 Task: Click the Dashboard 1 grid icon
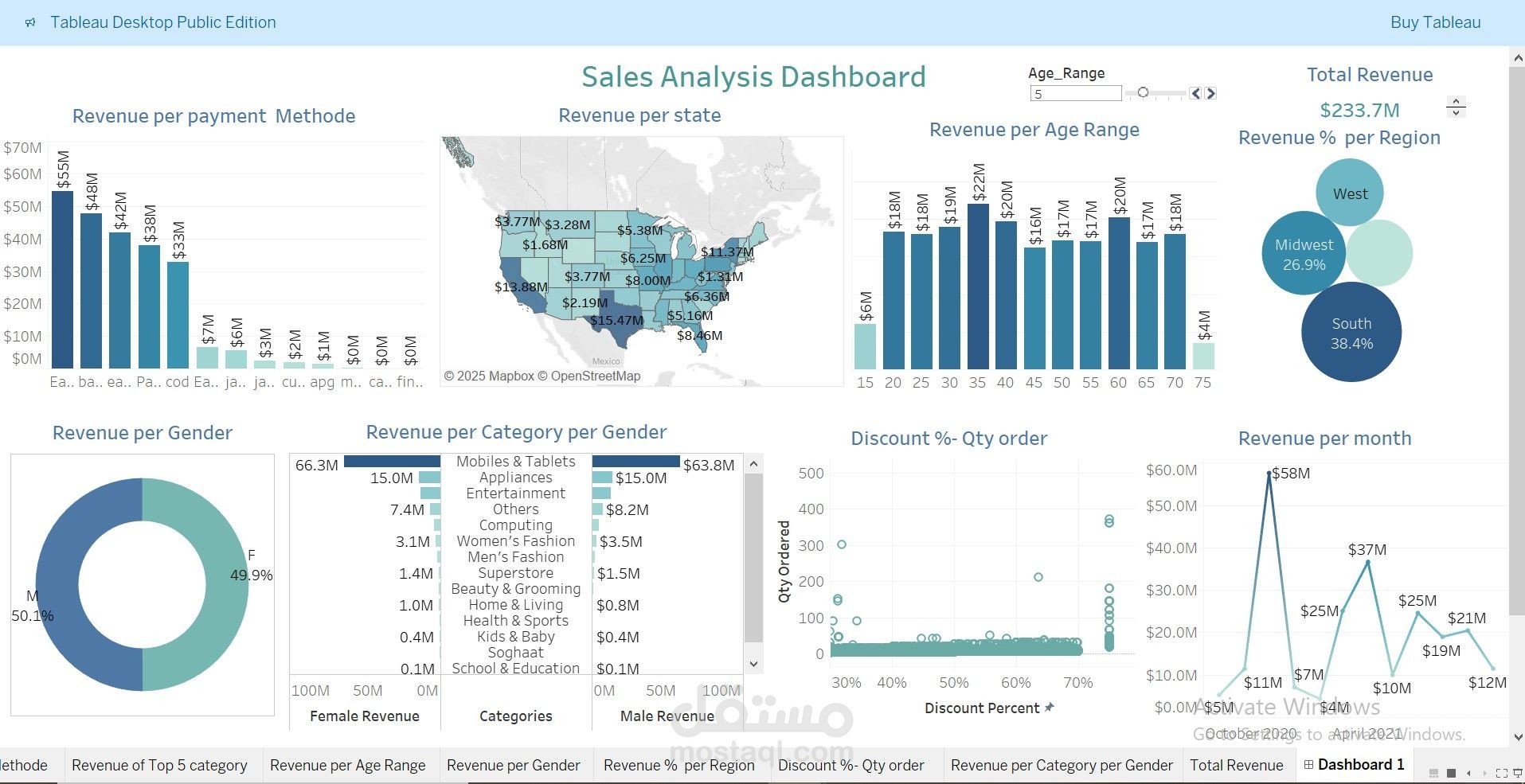[x=1308, y=765]
